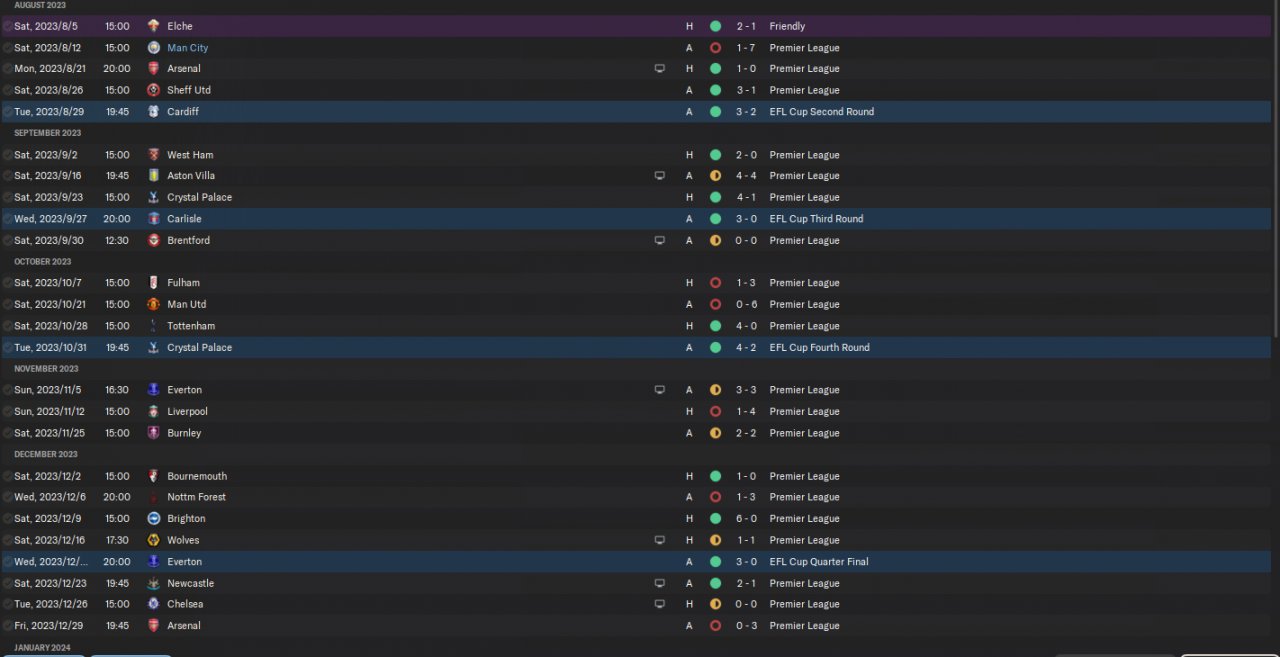Click EFL Cup Quarter Final competition text
Screen dimensions: 1280x657
pyautogui.click(x=818, y=562)
